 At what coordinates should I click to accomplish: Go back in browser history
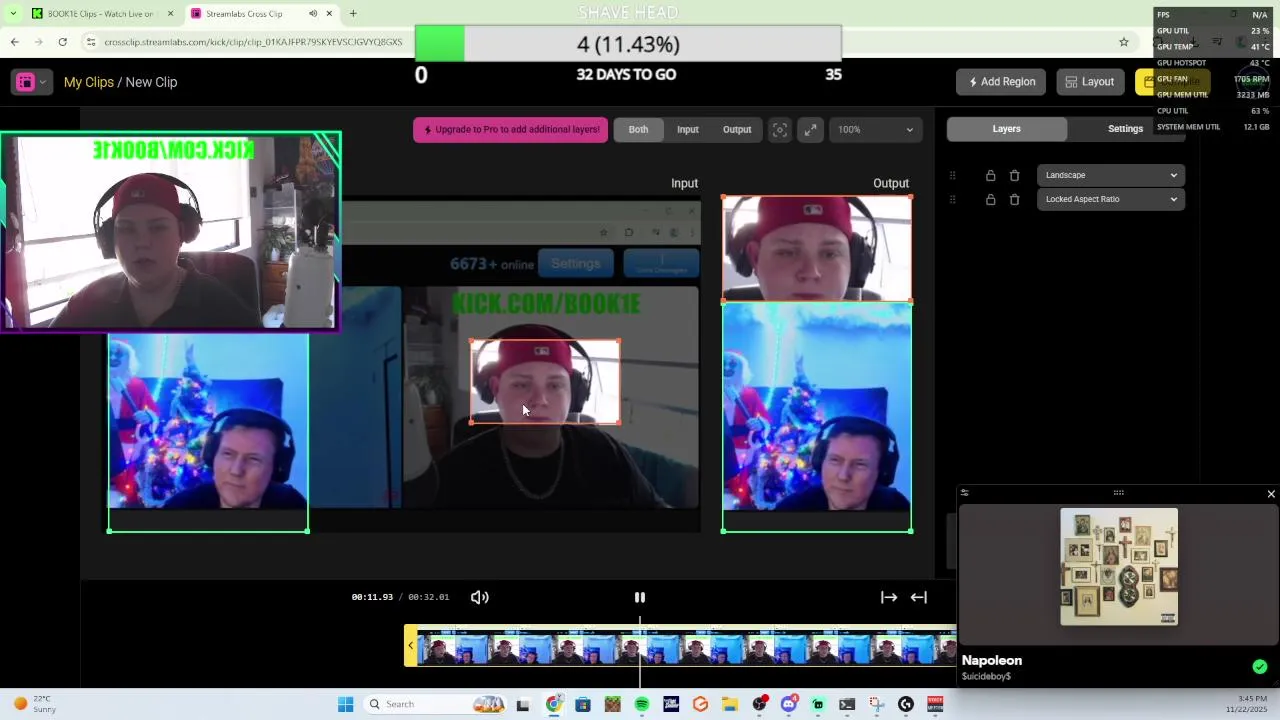(14, 42)
